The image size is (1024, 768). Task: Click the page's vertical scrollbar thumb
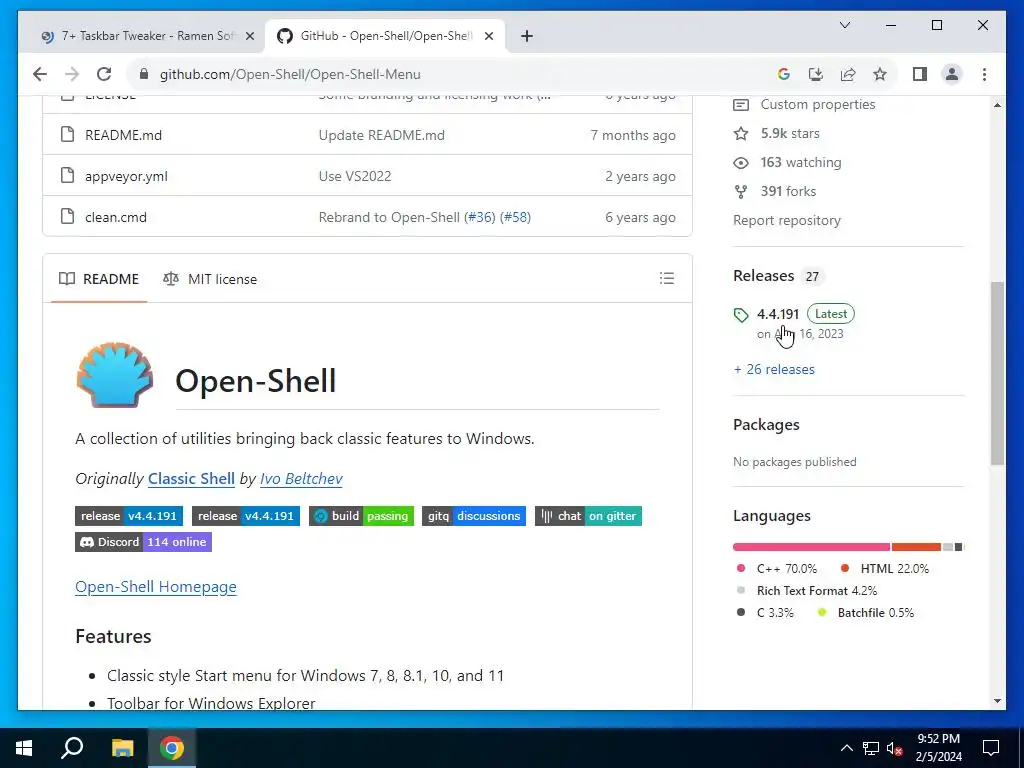click(997, 374)
